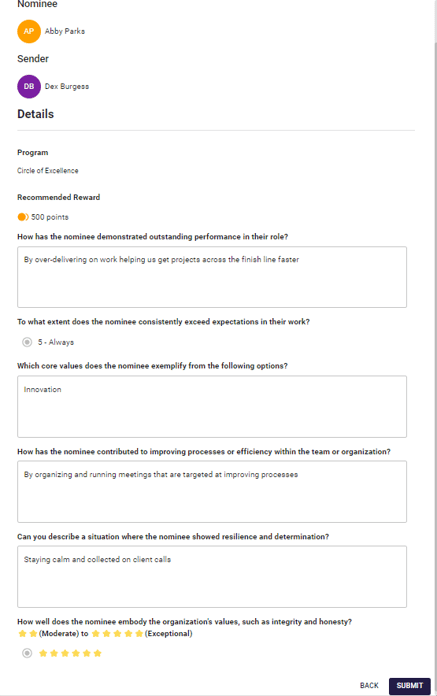
Task: Select the star rating radio button
Action: [27, 653]
